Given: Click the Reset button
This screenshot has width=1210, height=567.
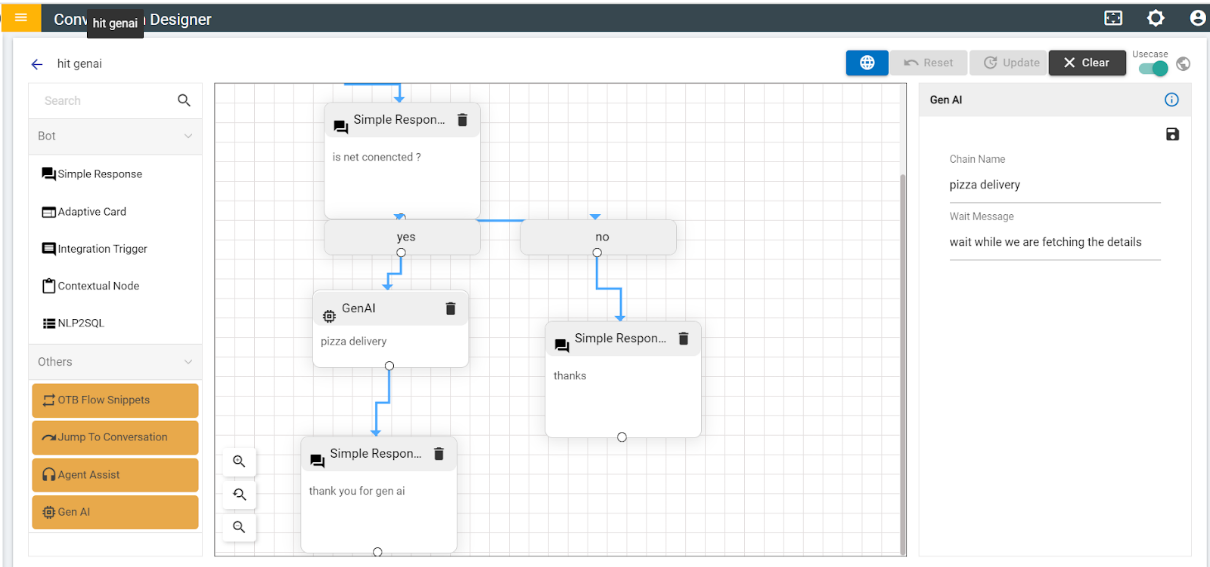Looking at the screenshot, I should [929, 63].
